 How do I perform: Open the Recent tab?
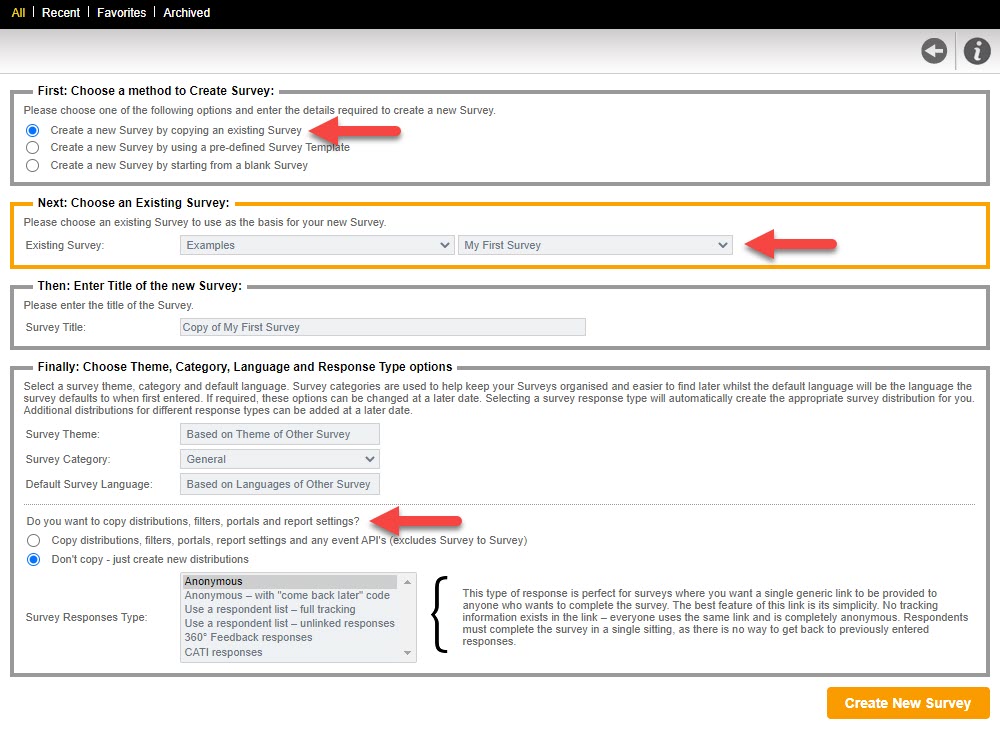pos(61,13)
